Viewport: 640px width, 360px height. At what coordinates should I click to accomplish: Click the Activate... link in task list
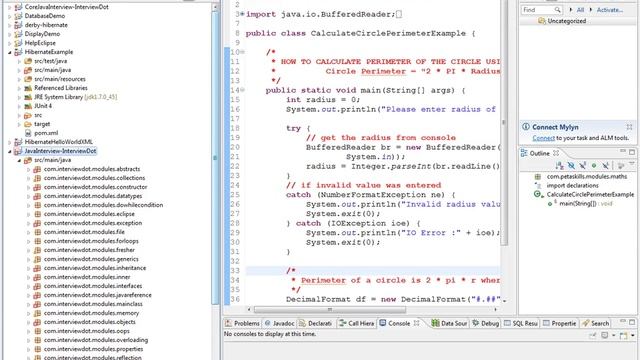pos(610,10)
